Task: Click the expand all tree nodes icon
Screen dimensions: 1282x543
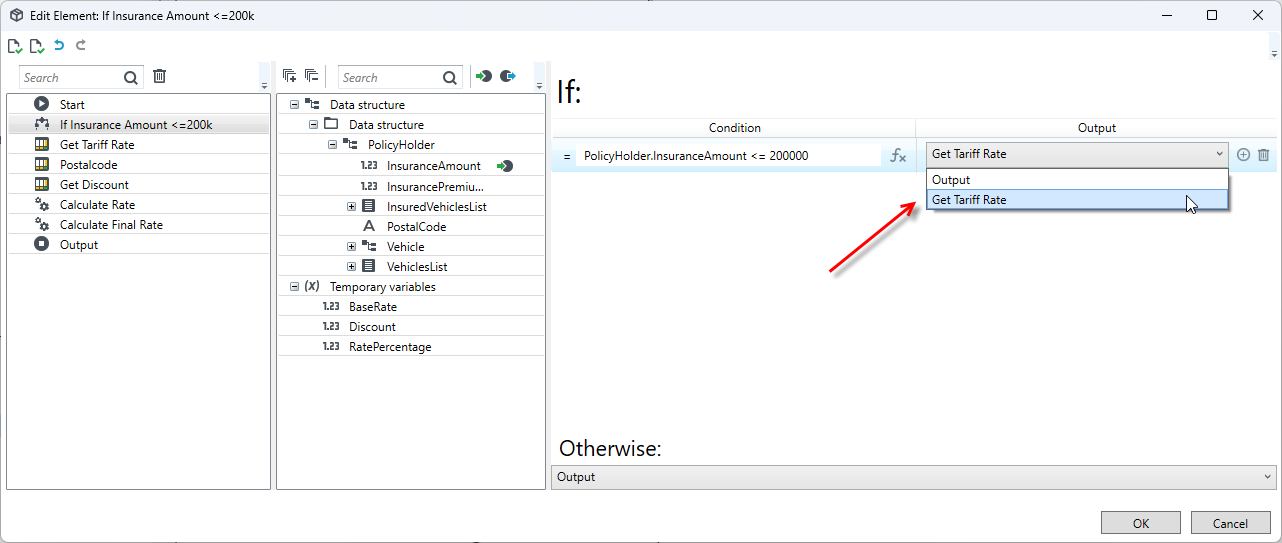Action: (289, 76)
